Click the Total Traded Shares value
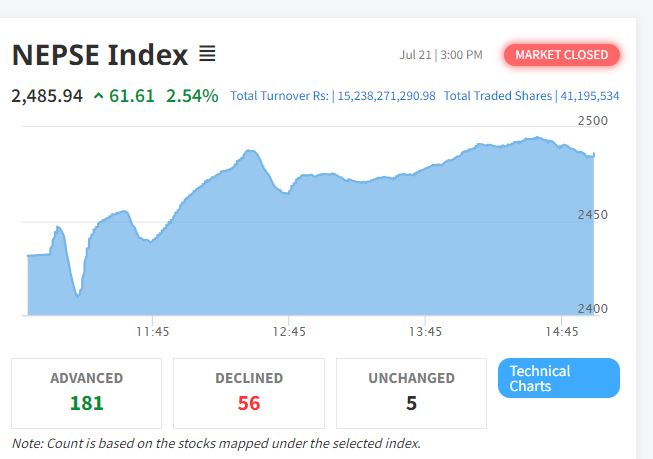 pyautogui.click(x=590, y=96)
